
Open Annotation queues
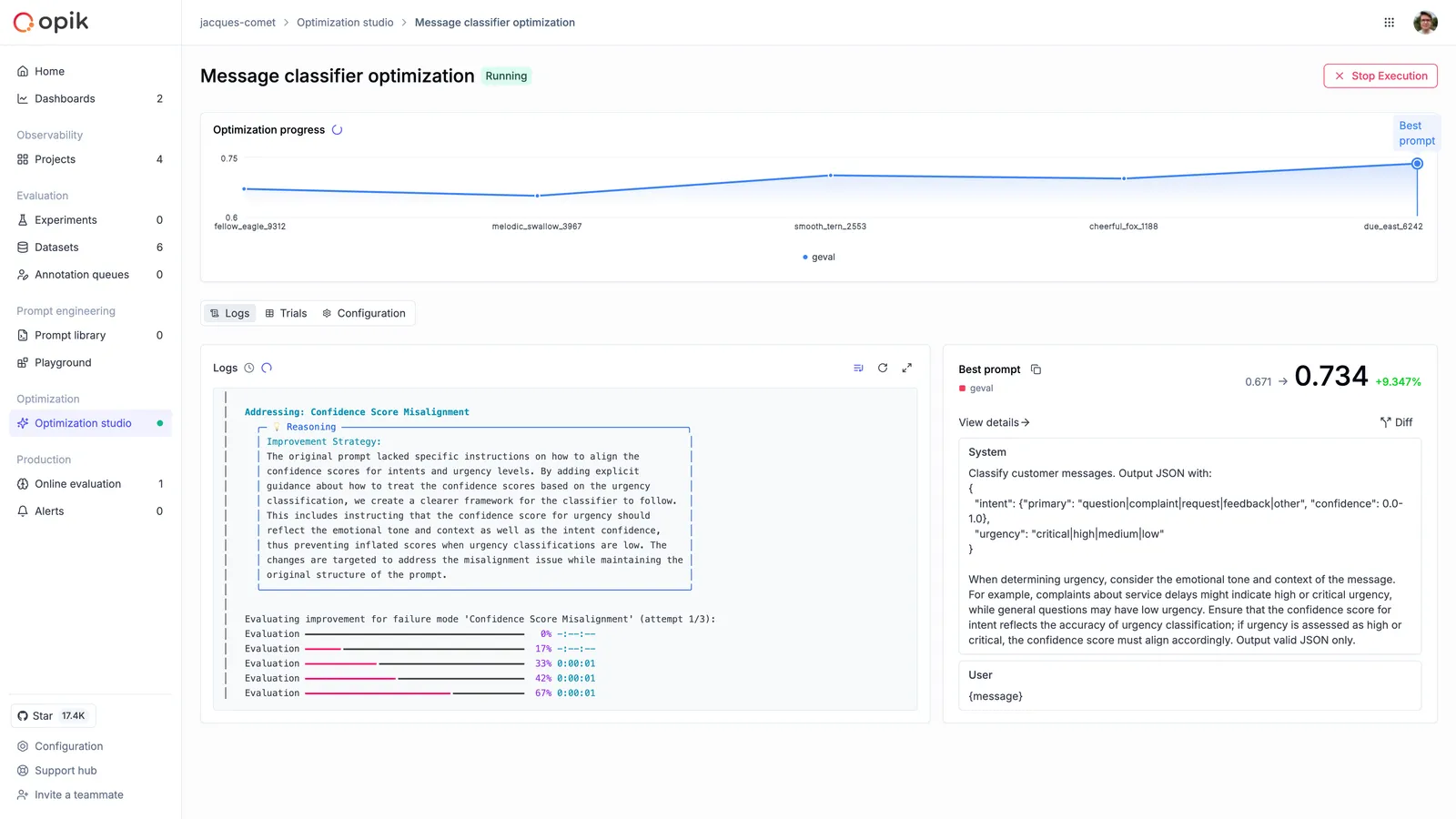tap(90, 275)
